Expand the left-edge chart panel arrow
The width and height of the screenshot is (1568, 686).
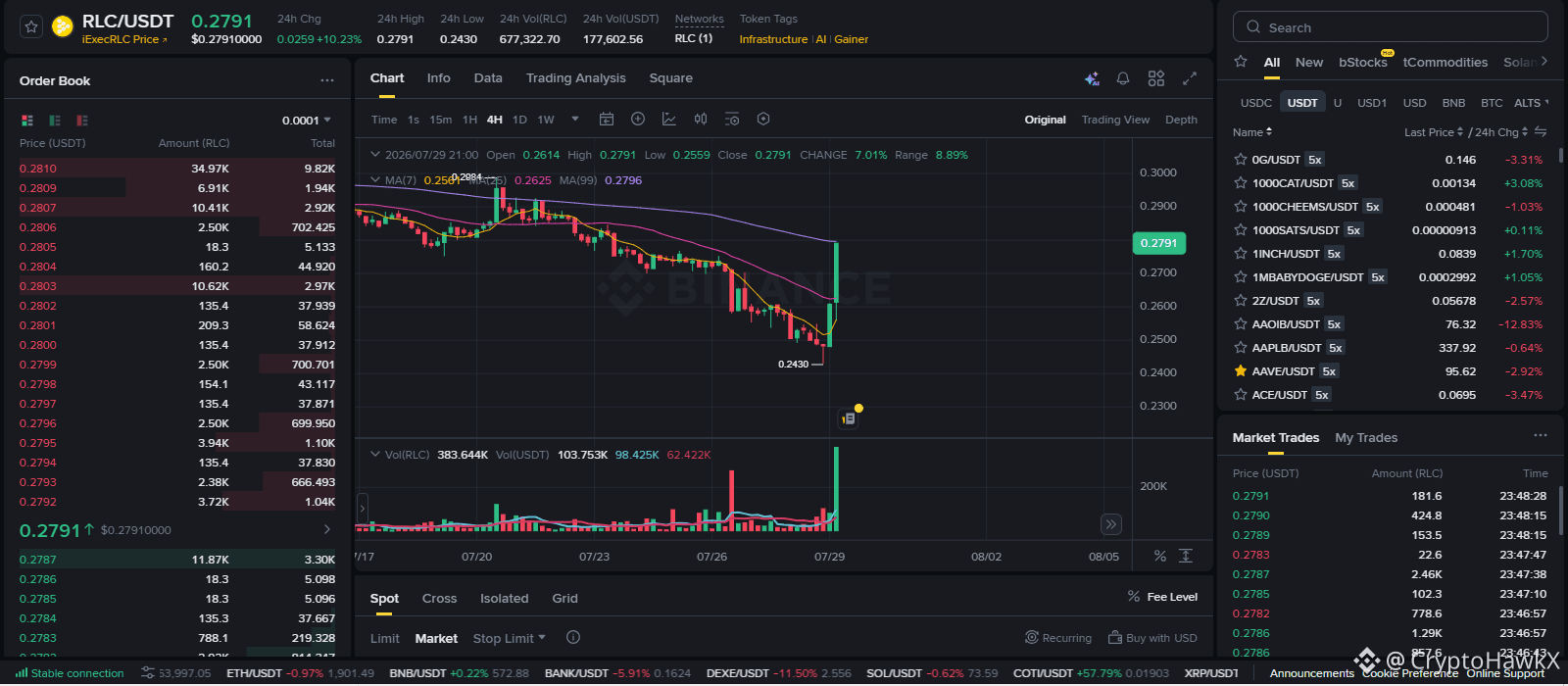coord(363,508)
